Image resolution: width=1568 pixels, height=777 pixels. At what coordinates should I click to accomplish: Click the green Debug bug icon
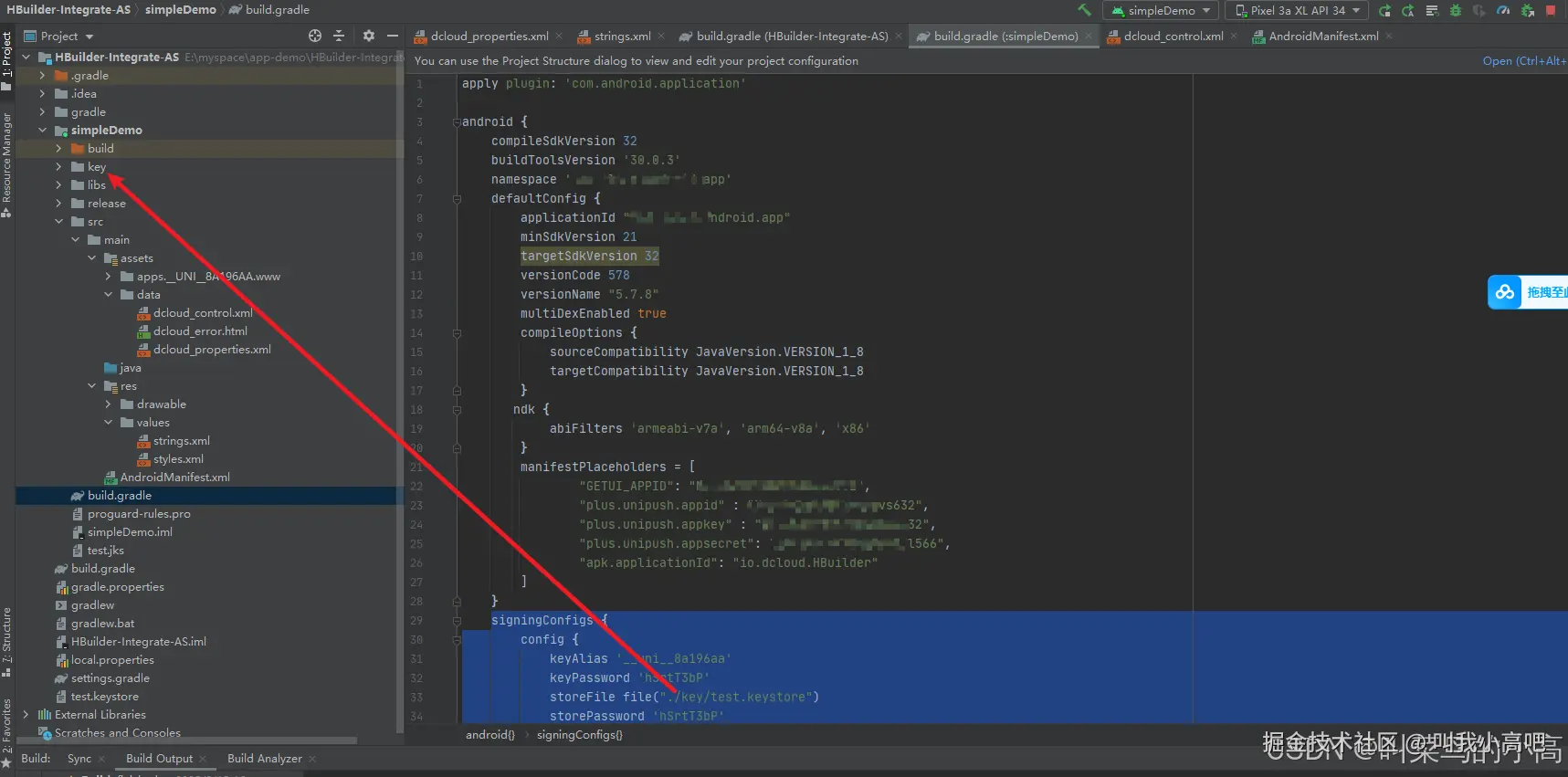click(1455, 10)
